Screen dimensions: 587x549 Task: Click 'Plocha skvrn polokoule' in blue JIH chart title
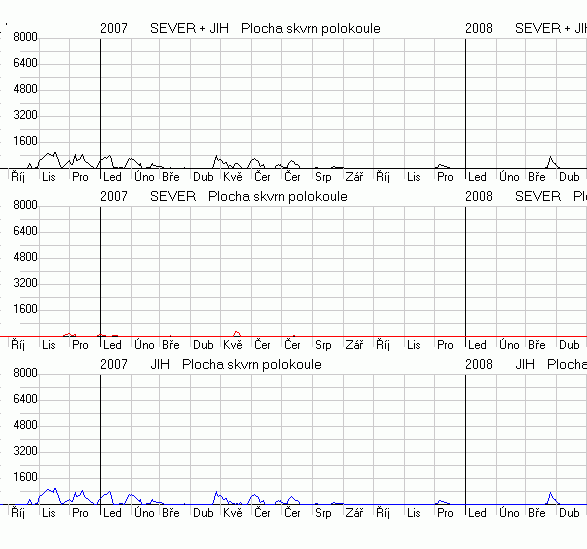[252, 365]
